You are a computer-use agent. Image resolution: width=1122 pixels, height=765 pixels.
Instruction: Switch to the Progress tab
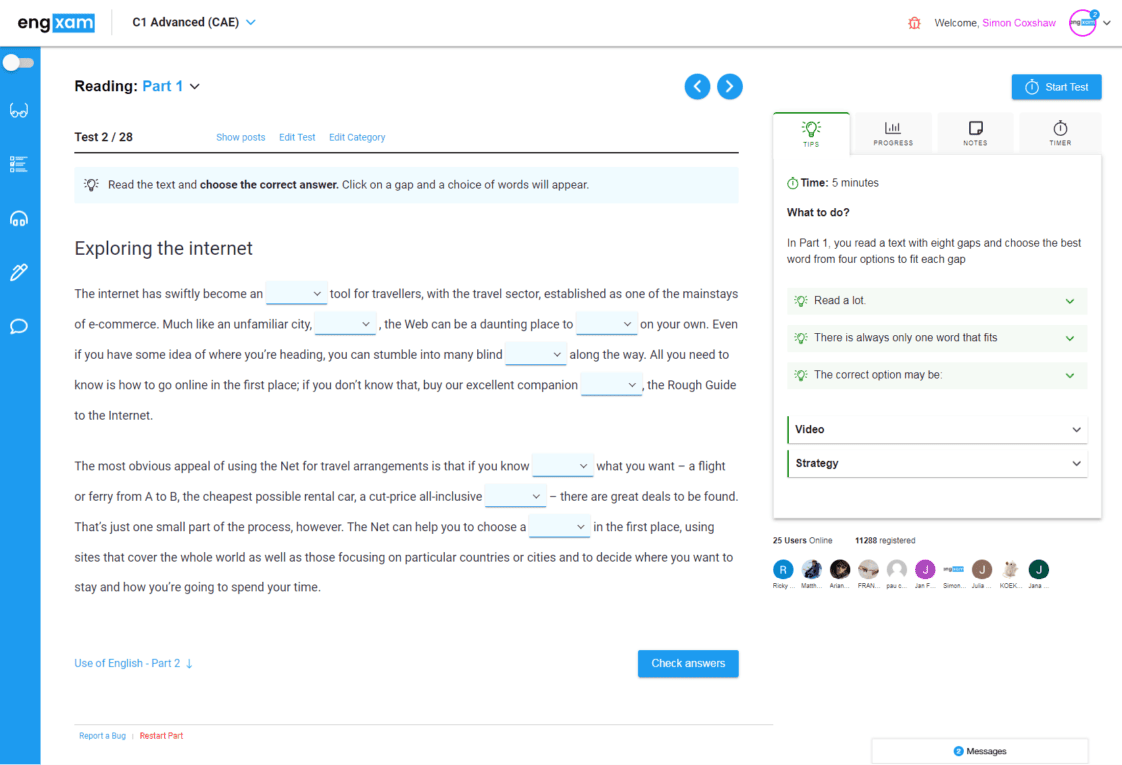click(x=892, y=133)
